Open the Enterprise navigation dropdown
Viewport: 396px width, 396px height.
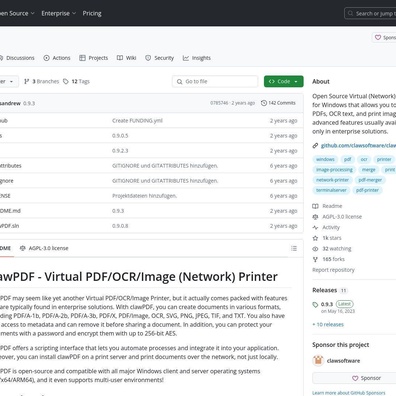(x=59, y=13)
